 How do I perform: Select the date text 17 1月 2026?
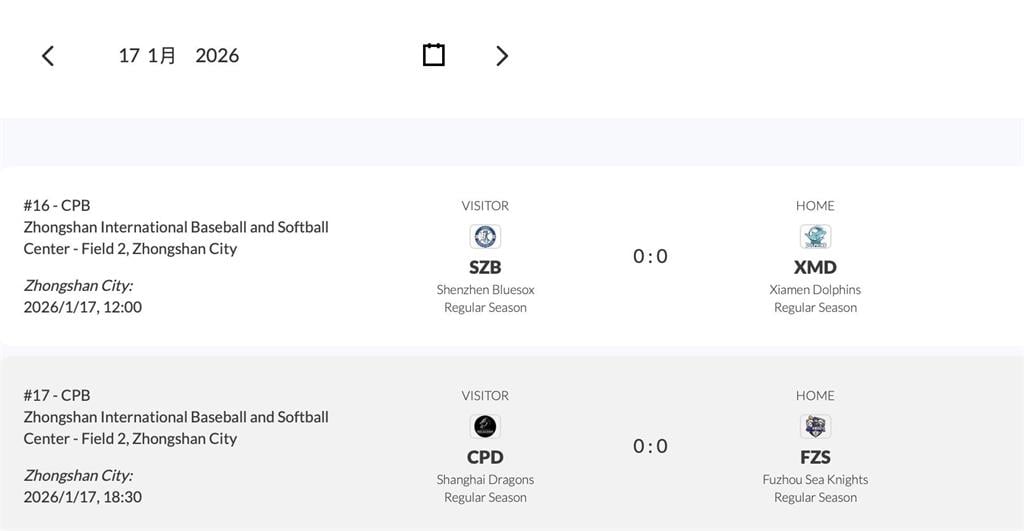pos(179,56)
